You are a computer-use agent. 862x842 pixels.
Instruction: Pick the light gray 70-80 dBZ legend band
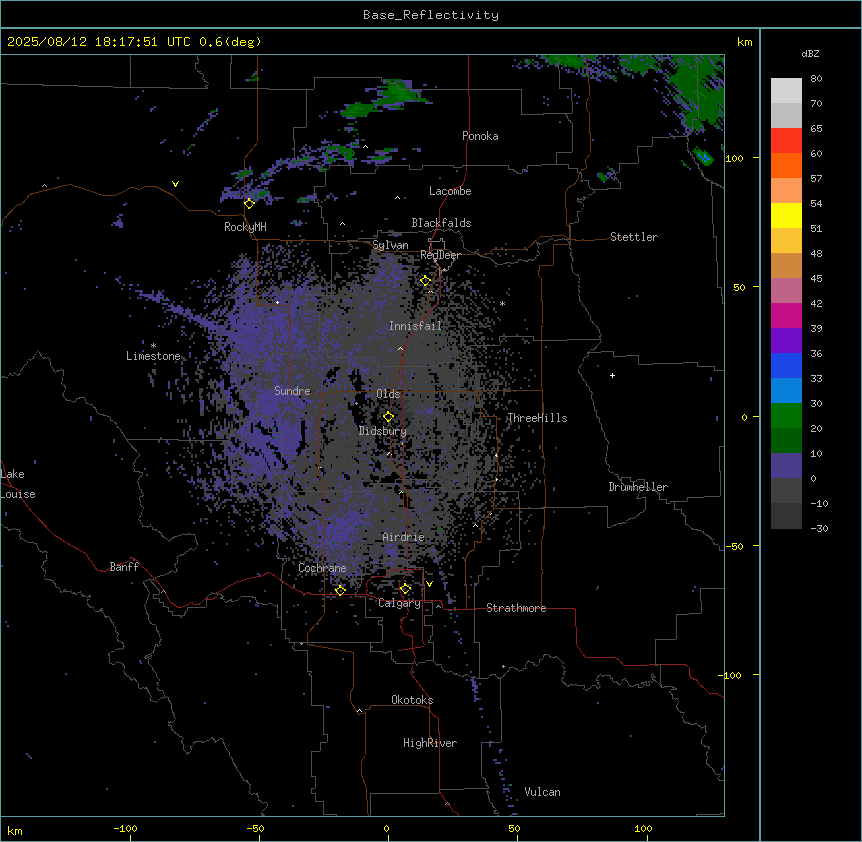(x=786, y=91)
